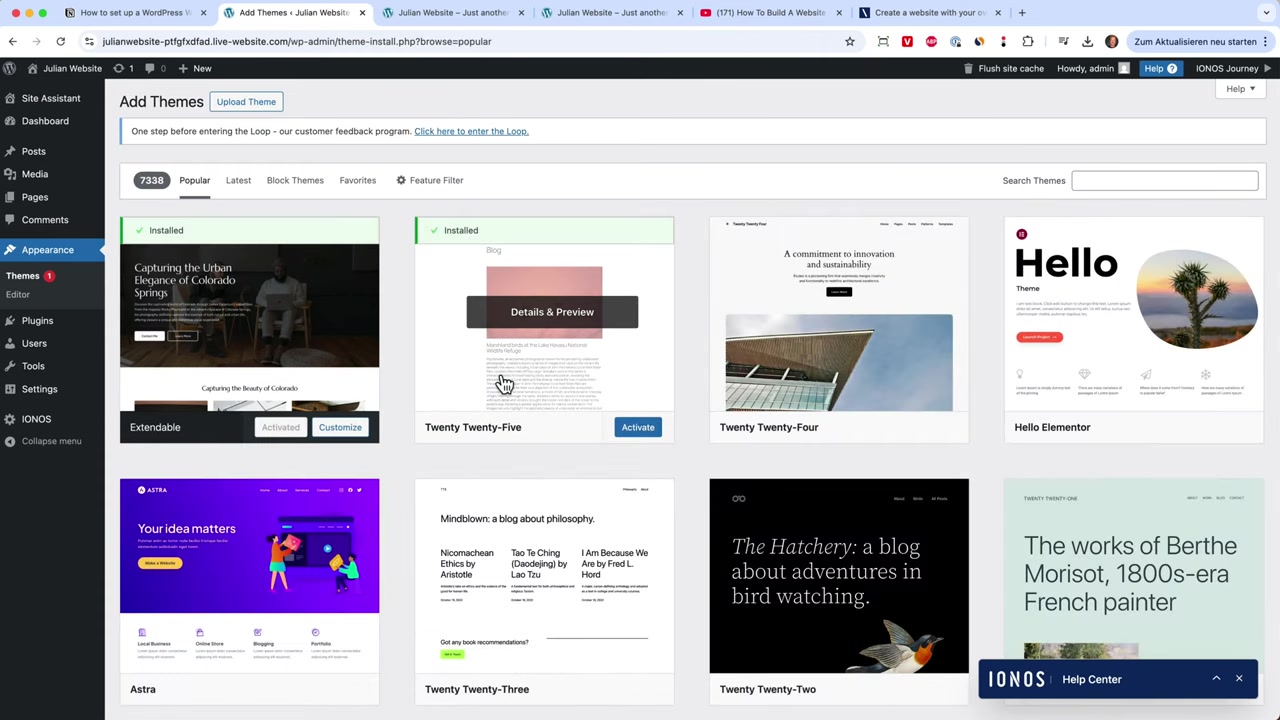Open the Feature Filter gear option

click(429, 180)
